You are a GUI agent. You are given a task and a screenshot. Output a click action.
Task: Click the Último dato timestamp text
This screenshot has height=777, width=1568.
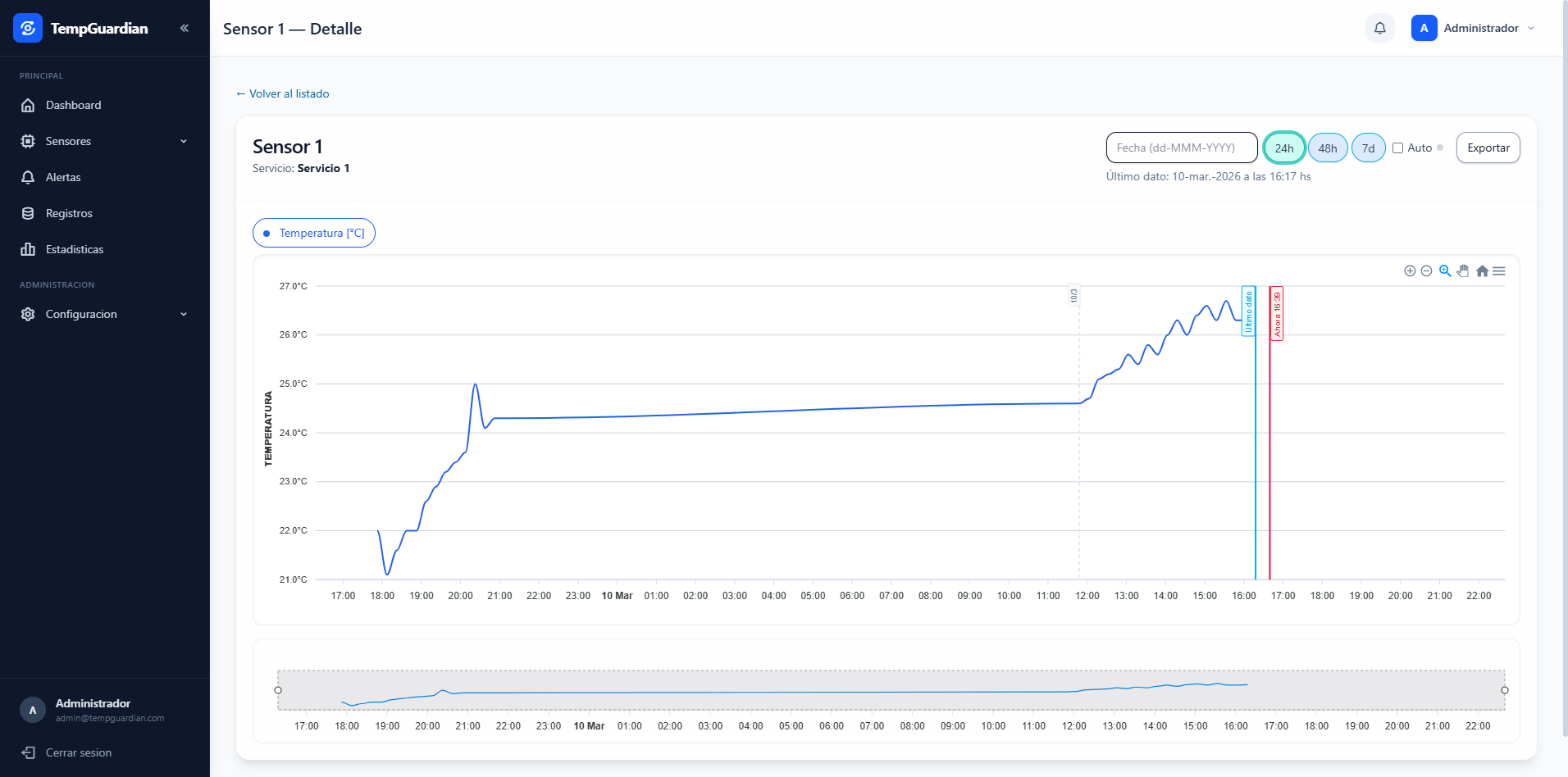pos(1209,176)
